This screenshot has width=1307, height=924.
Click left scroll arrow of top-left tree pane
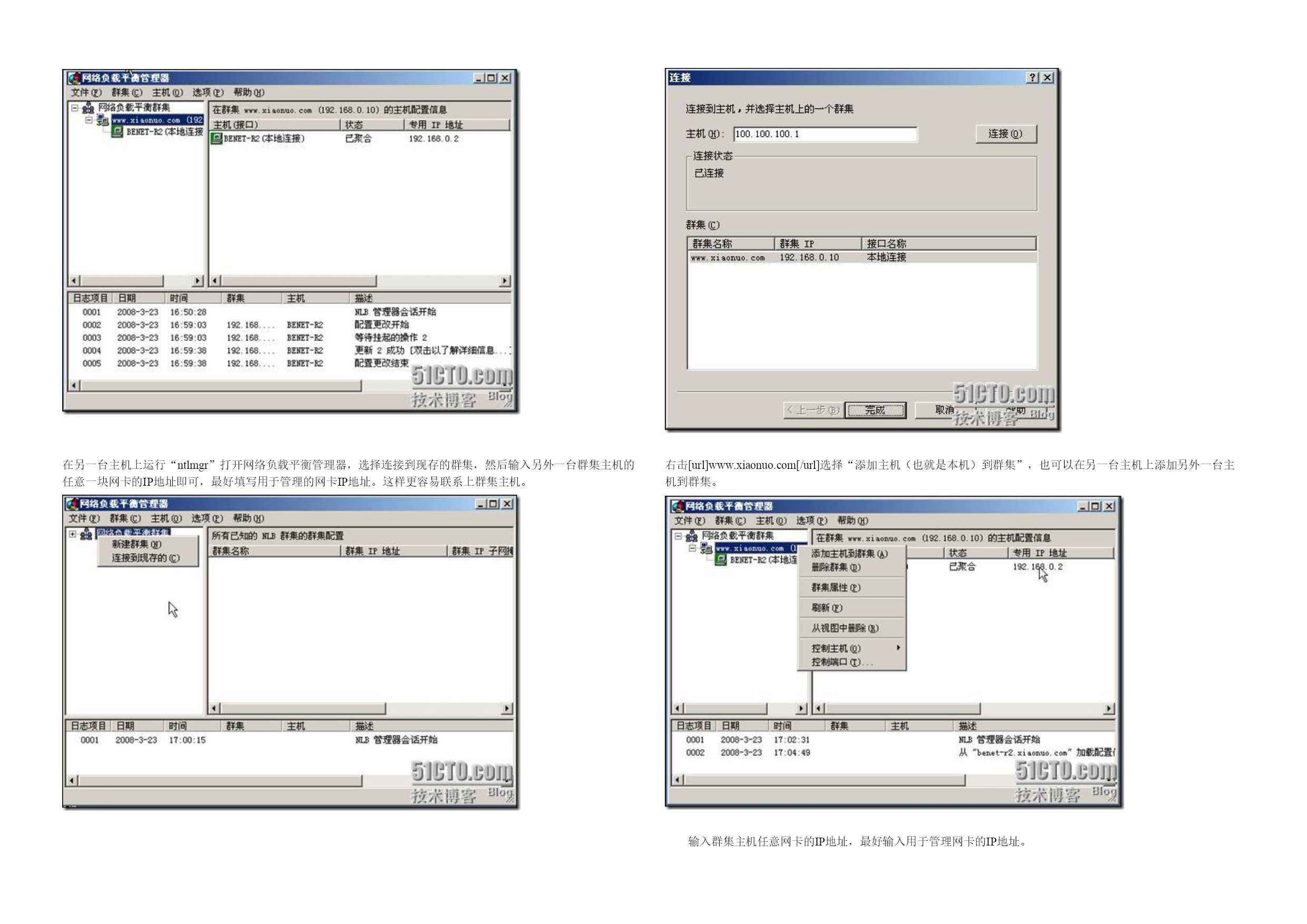[74, 281]
